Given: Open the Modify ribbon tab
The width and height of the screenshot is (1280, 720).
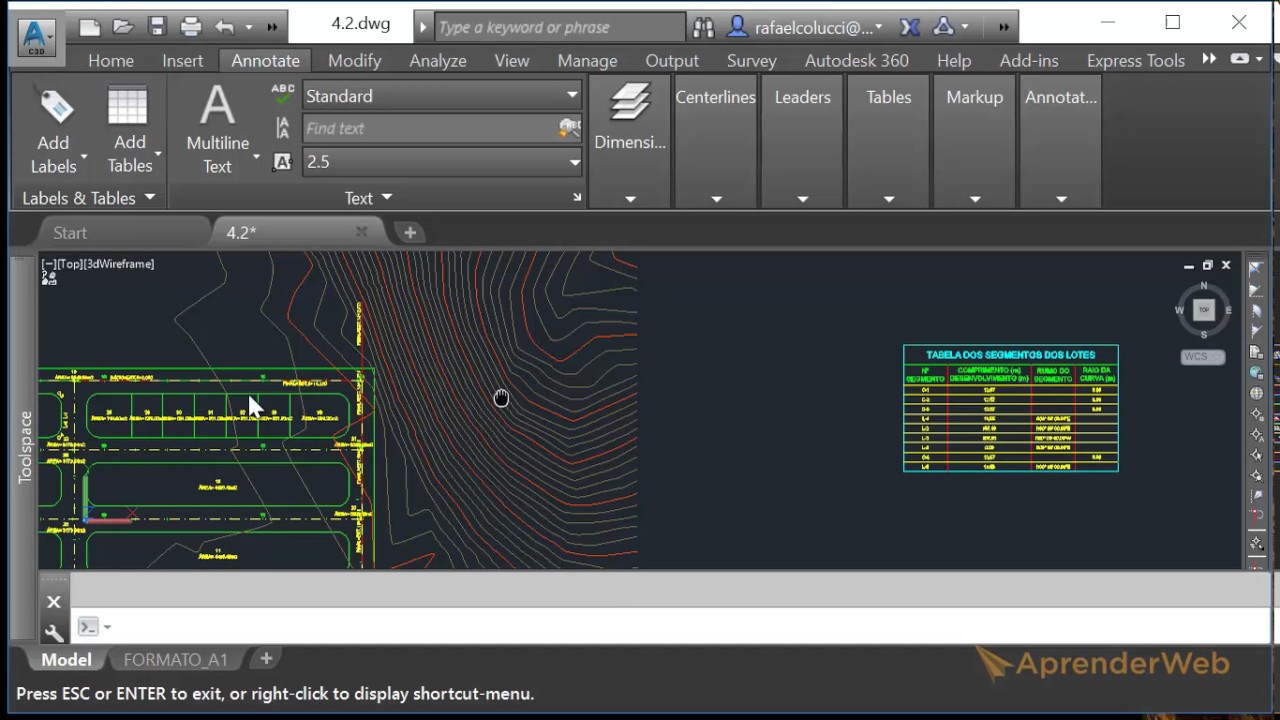Looking at the screenshot, I should click(355, 61).
